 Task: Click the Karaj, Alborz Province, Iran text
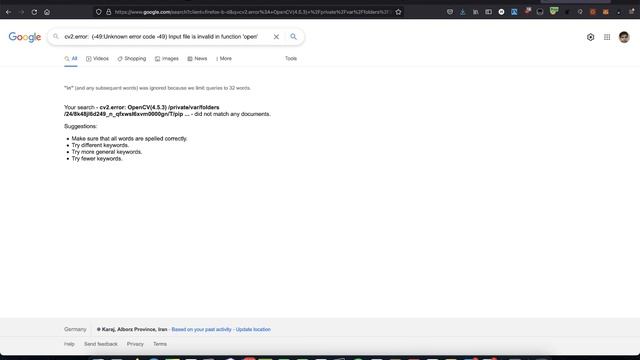tap(134, 329)
